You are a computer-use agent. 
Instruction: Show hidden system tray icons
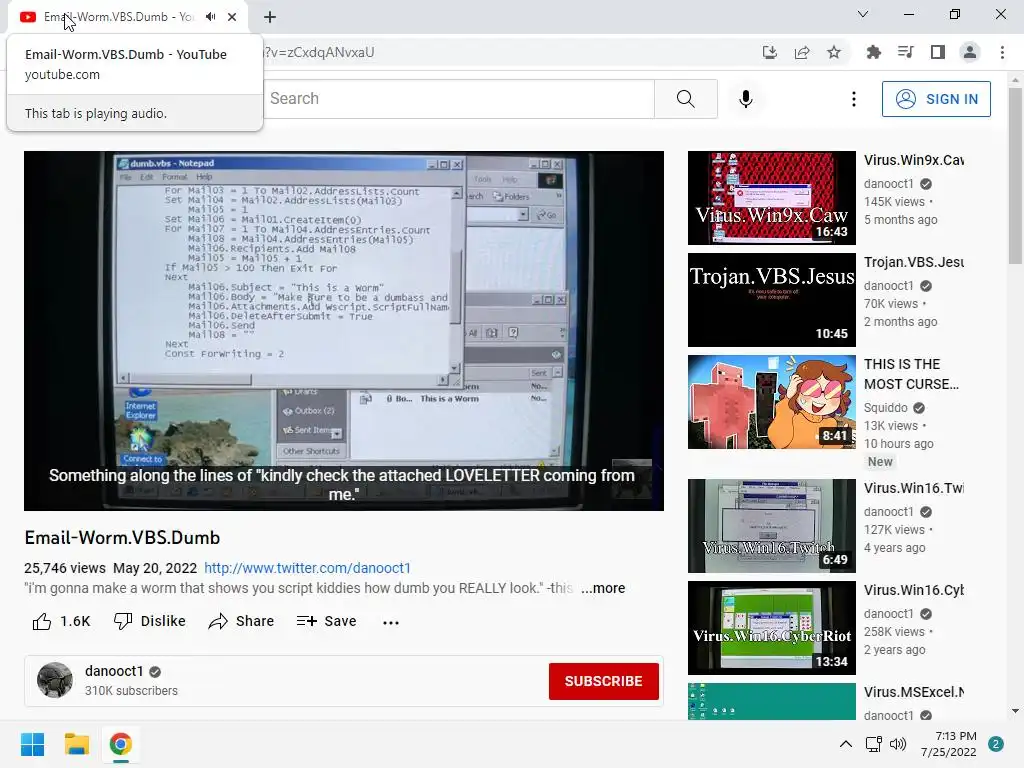pyautogui.click(x=846, y=744)
